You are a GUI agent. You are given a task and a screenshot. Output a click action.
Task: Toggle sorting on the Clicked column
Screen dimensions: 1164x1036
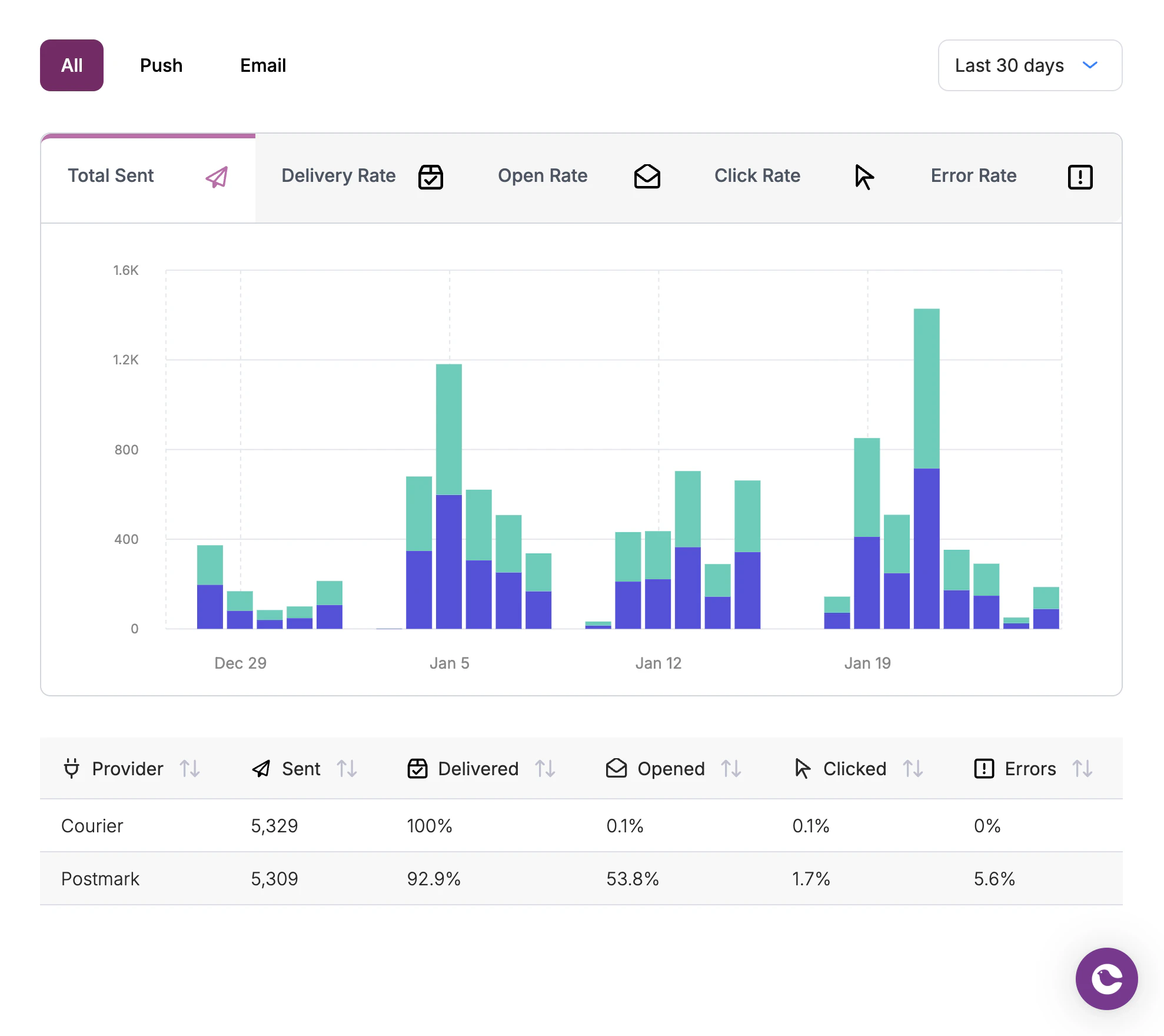click(912, 768)
